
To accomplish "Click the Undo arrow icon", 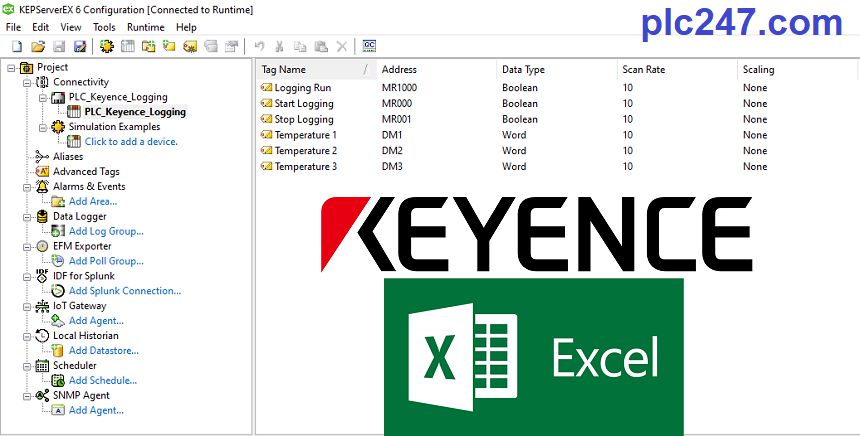I will click(259, 46).
